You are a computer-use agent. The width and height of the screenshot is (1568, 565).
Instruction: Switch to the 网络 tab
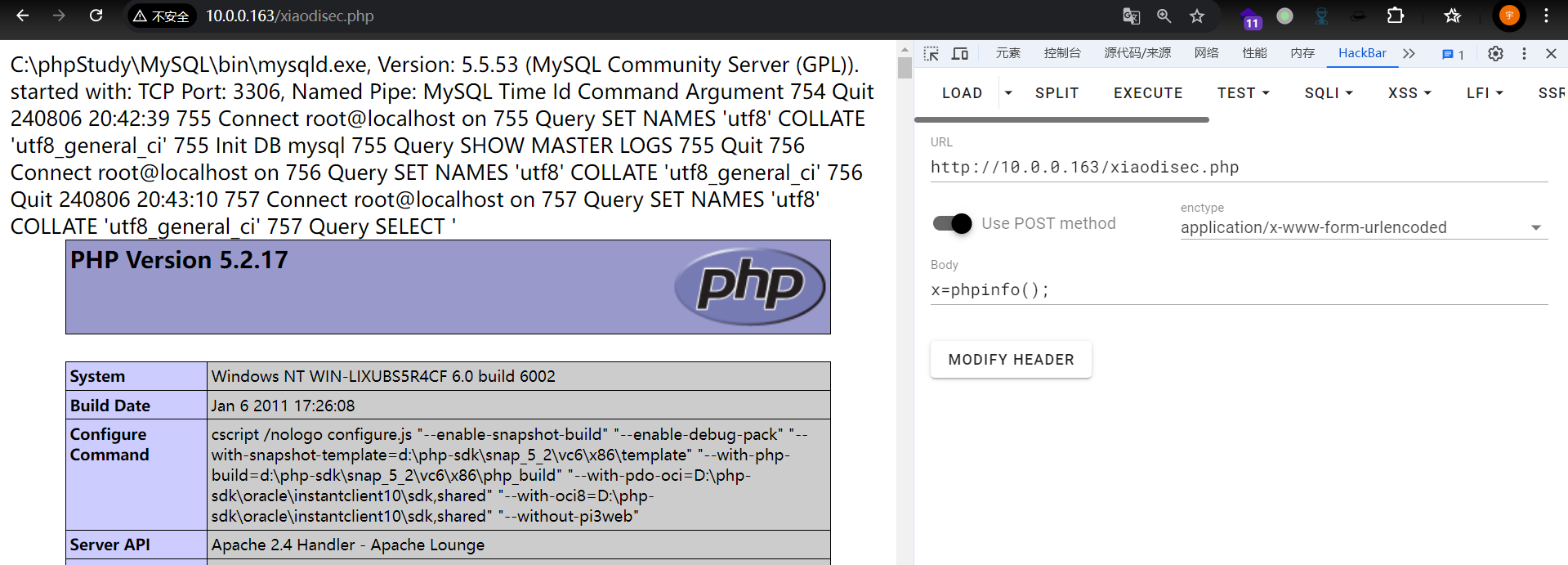point(1206,53)
